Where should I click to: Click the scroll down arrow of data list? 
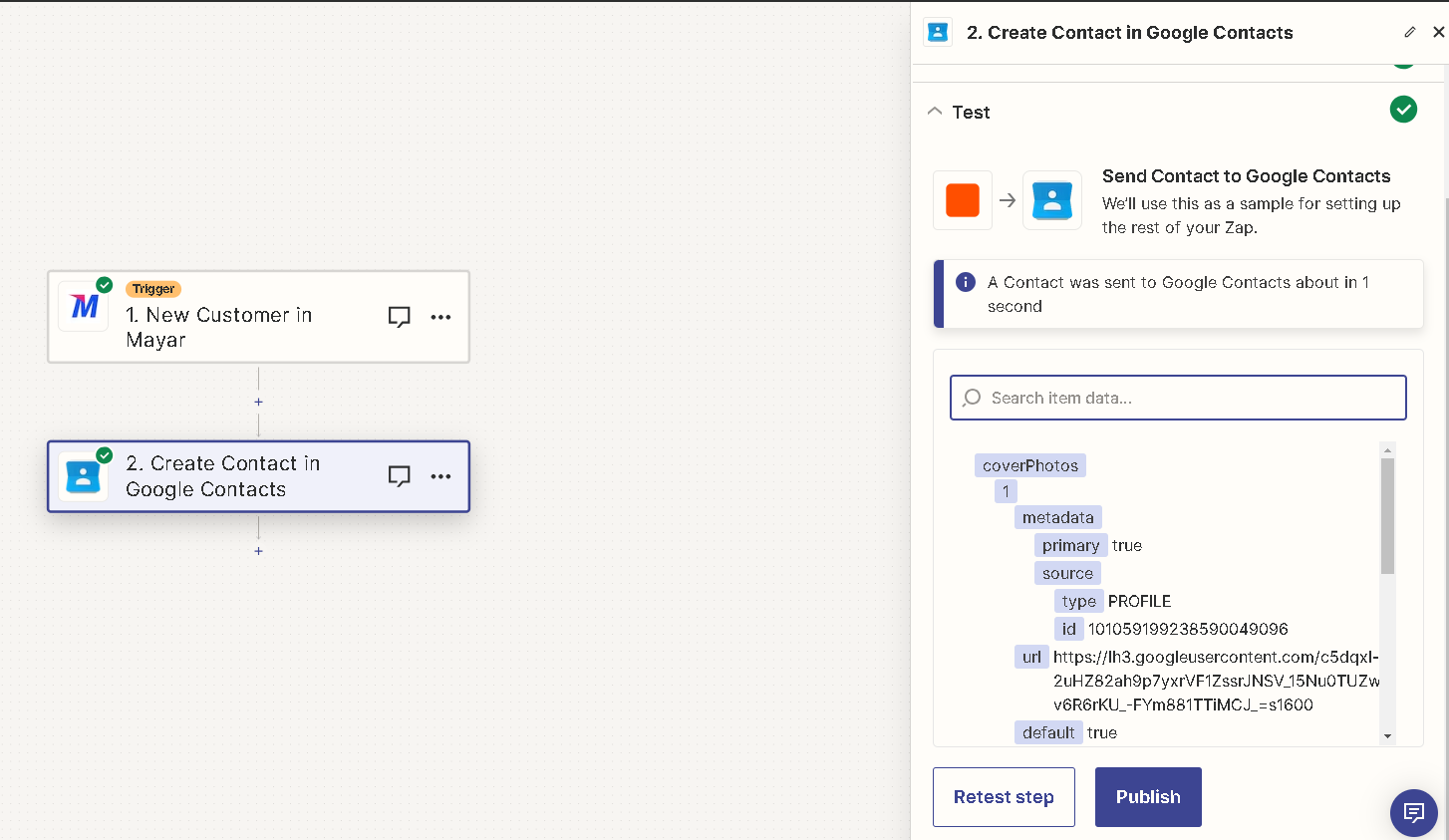click(1387, 736)
